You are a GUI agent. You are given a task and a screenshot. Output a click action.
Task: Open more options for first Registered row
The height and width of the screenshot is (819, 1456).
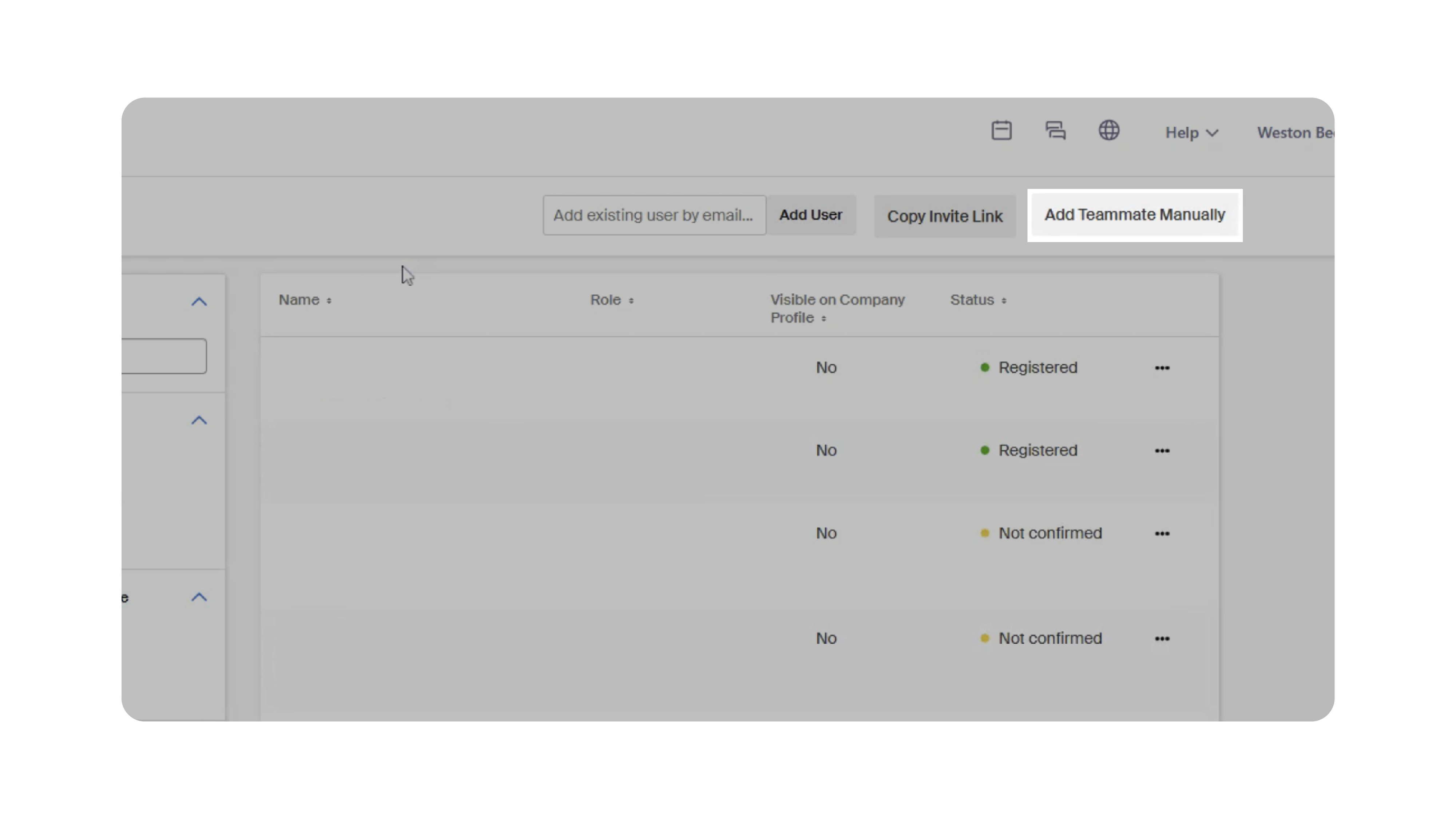(x=1162, y=368)
